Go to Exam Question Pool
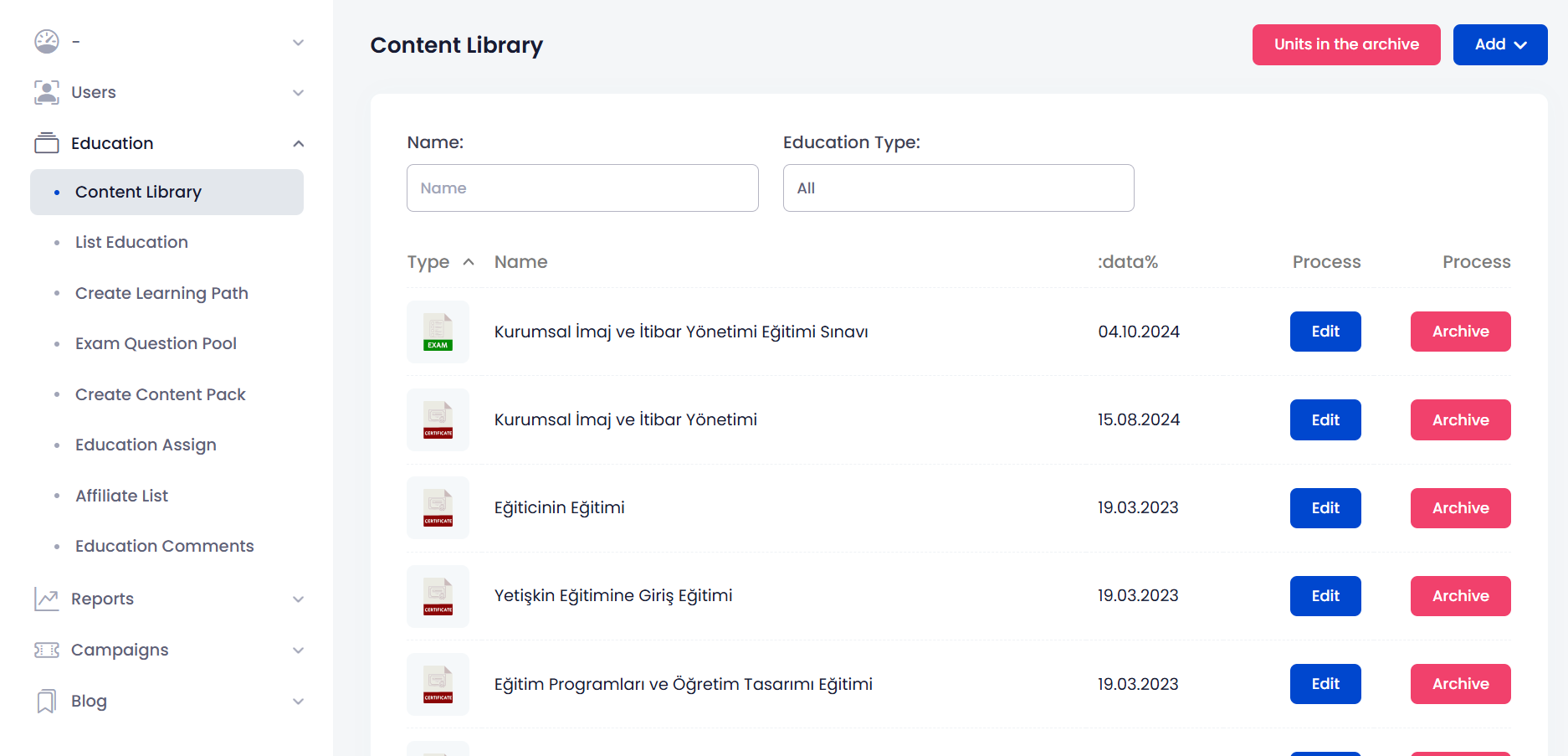1568x756 pixels. [156, 343]
